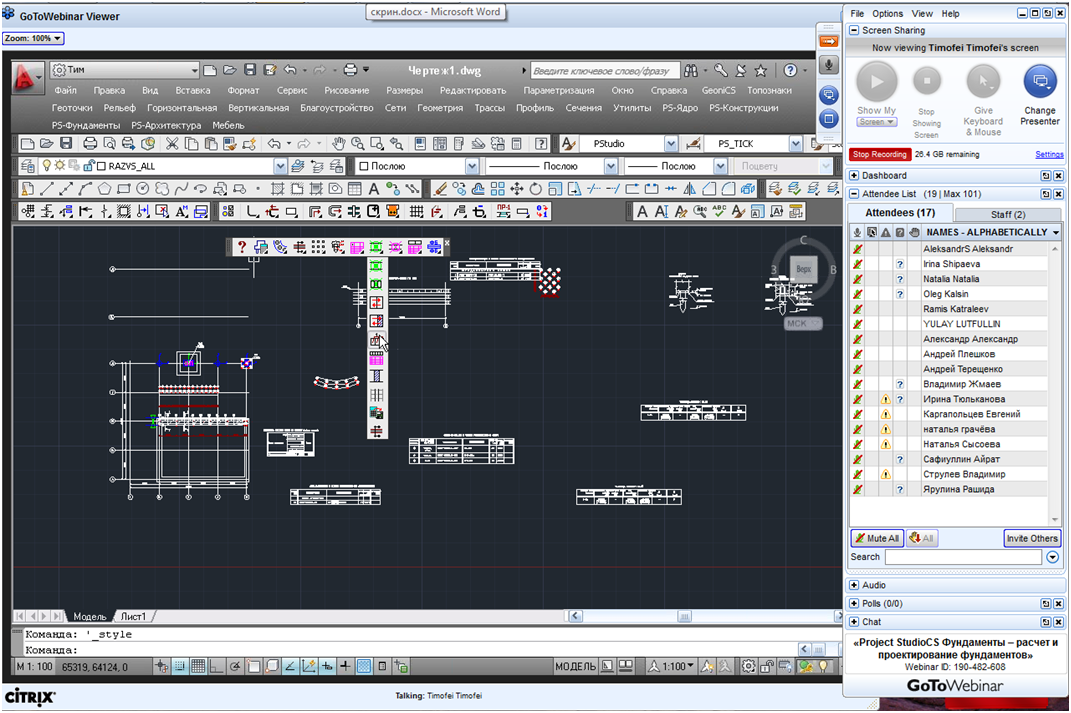Click the Mute All button
This screenshot has height=713, width=1071.
pos(877,538)
